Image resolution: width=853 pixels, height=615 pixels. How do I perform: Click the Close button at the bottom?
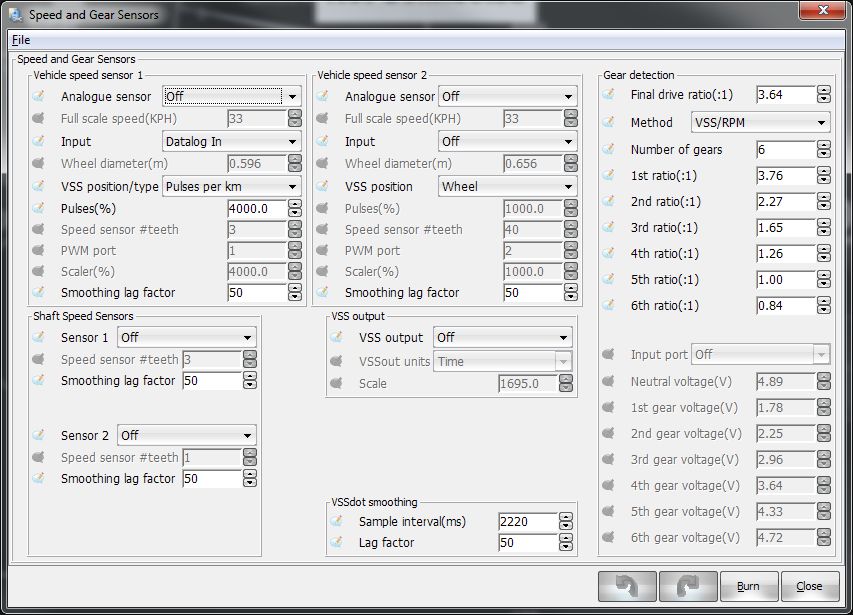tap(809, 586)
